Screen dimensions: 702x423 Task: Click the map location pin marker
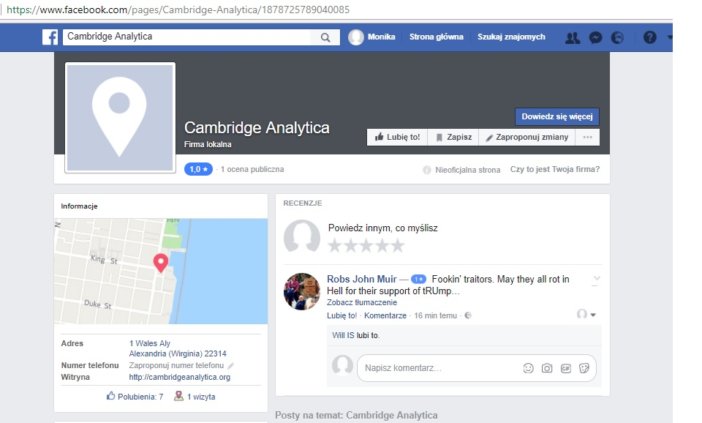pos(161,263)
